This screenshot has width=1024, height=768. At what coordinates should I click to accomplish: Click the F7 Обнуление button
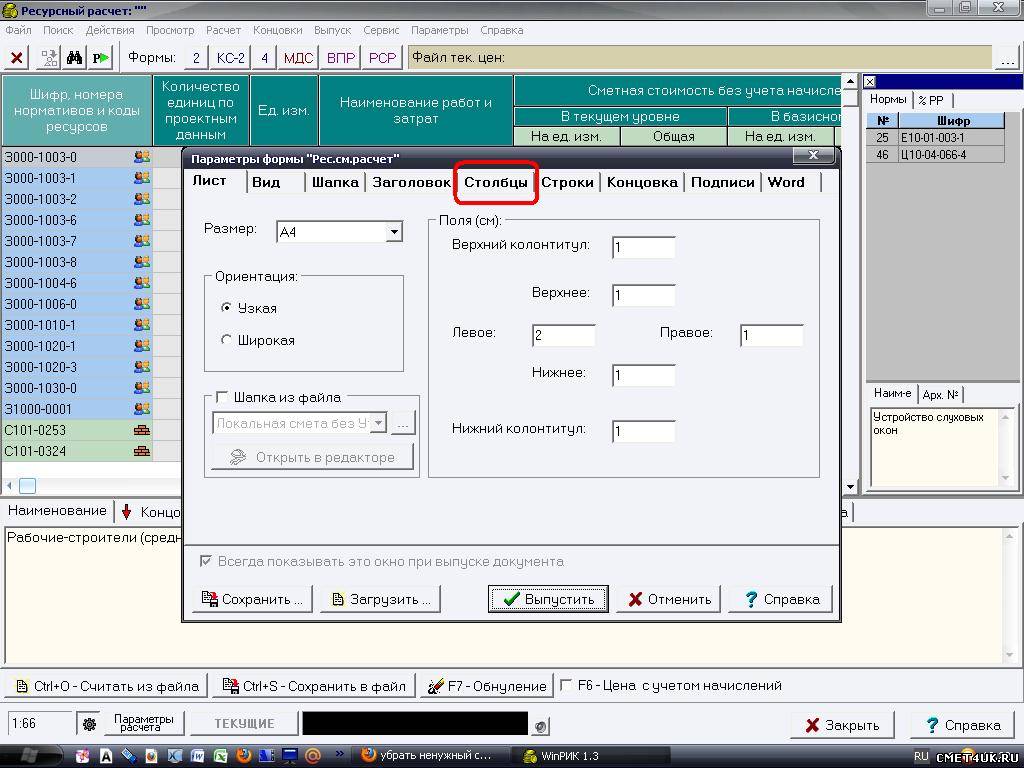(x=487, y=686)
